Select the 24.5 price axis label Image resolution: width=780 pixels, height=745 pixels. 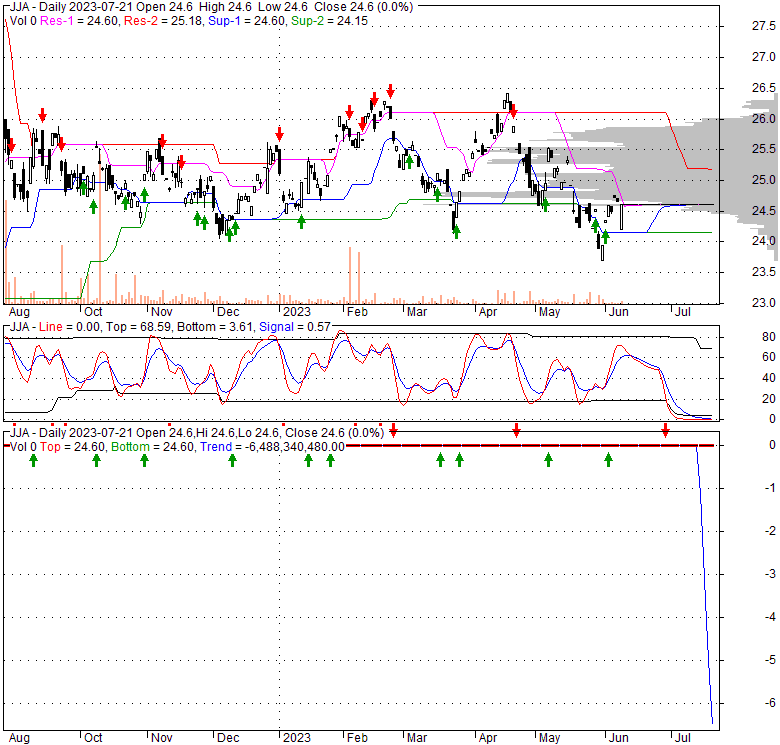tap(764, 210)
